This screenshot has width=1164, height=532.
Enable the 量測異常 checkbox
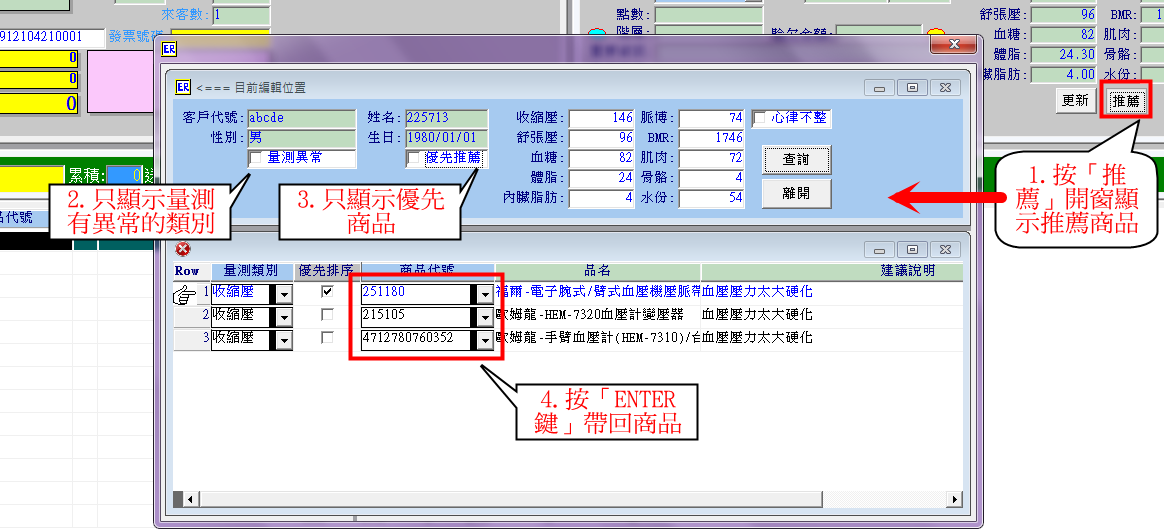pos(256,158)
